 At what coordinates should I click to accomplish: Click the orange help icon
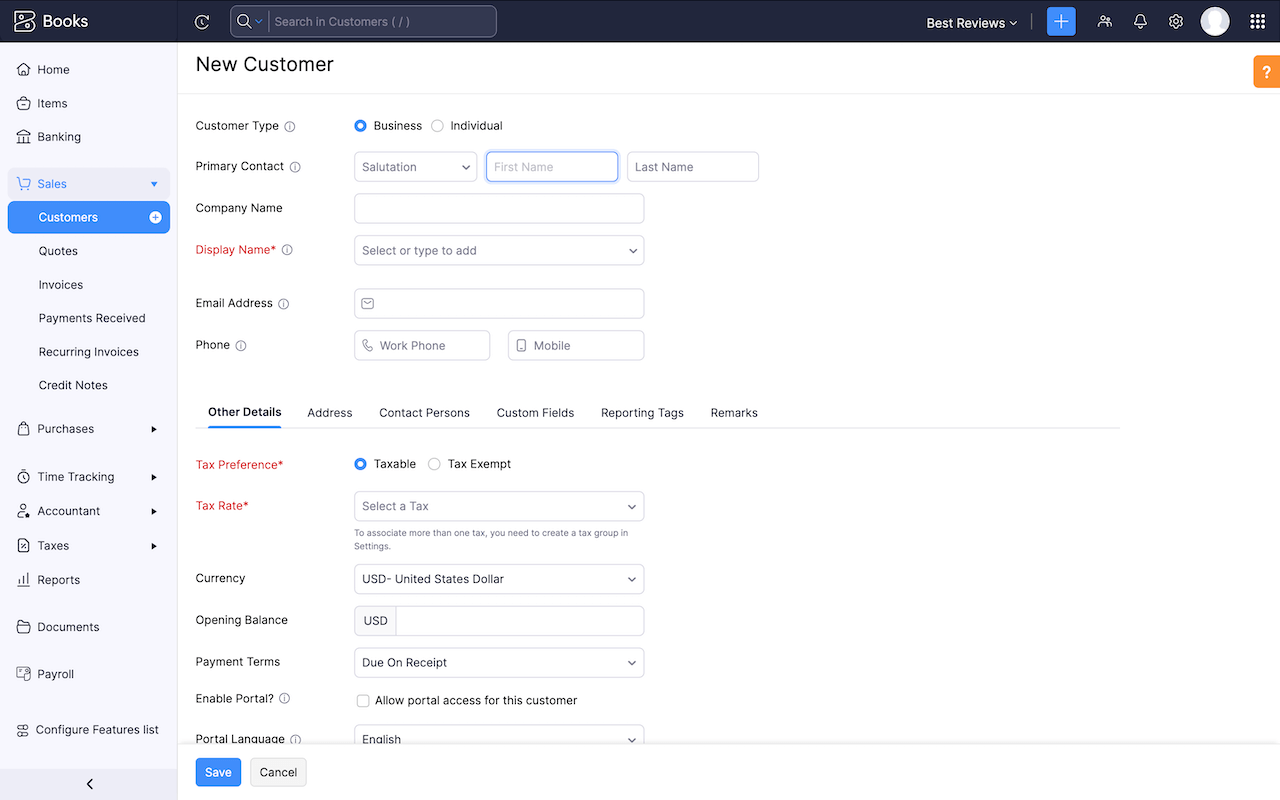click(x=1266, y=72)
